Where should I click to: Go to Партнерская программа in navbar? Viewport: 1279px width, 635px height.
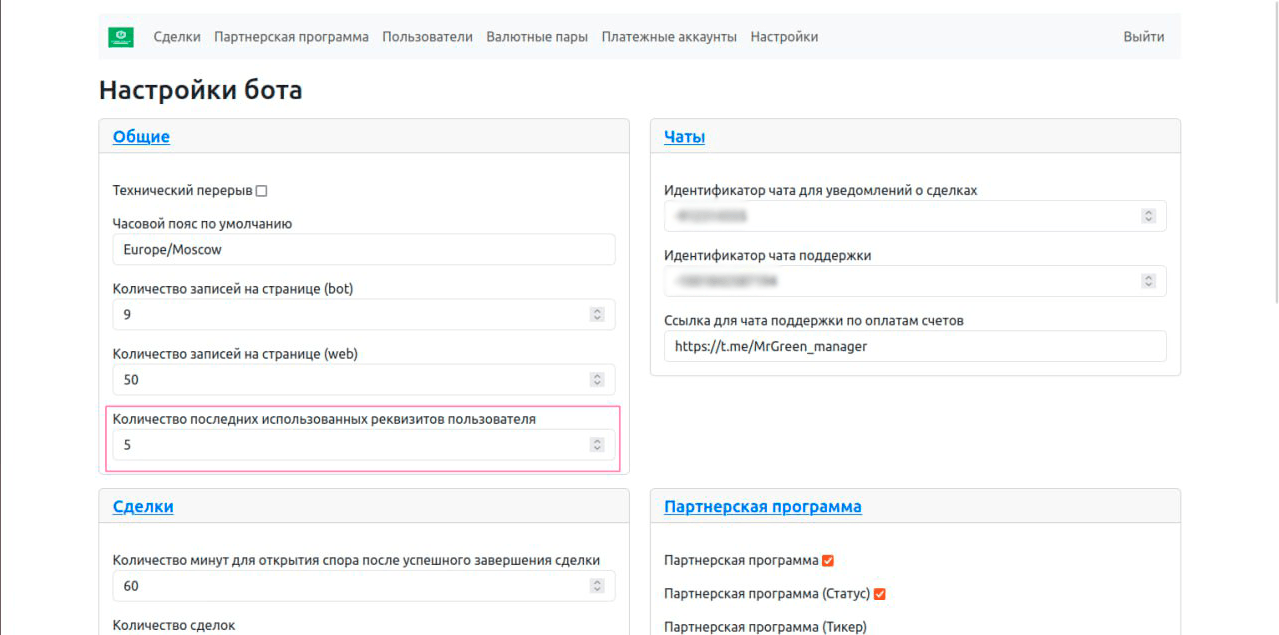[291, 37]
